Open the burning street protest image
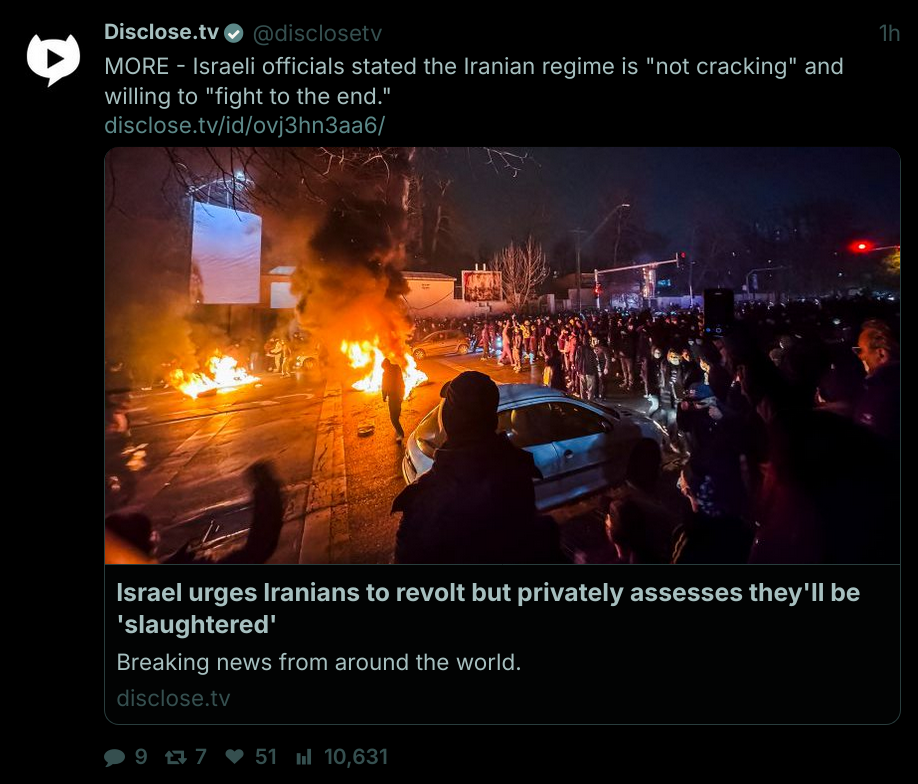This screenshot has width=918, height=784. click(x=502, y=355)
